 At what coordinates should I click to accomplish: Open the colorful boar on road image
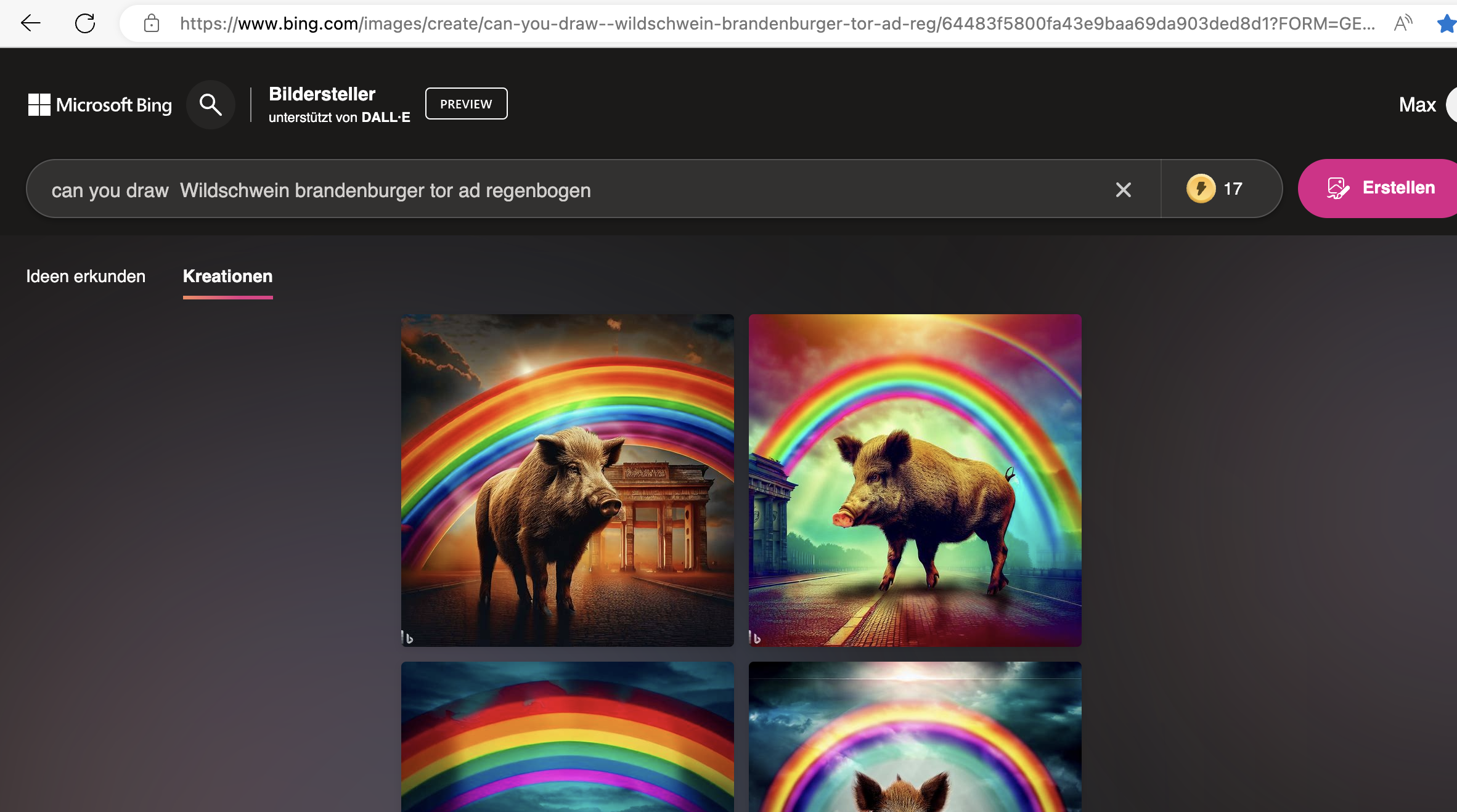point(915,481)
